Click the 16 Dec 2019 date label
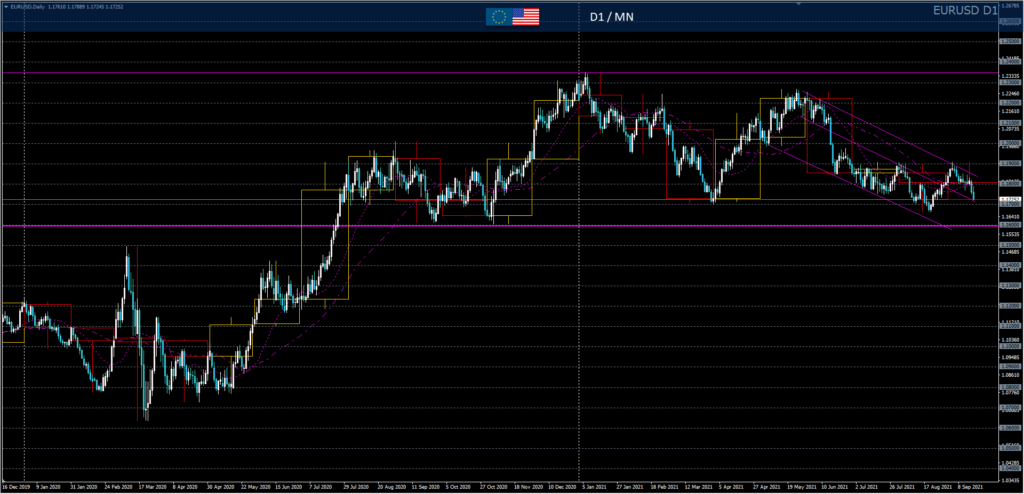 (16, 488)
